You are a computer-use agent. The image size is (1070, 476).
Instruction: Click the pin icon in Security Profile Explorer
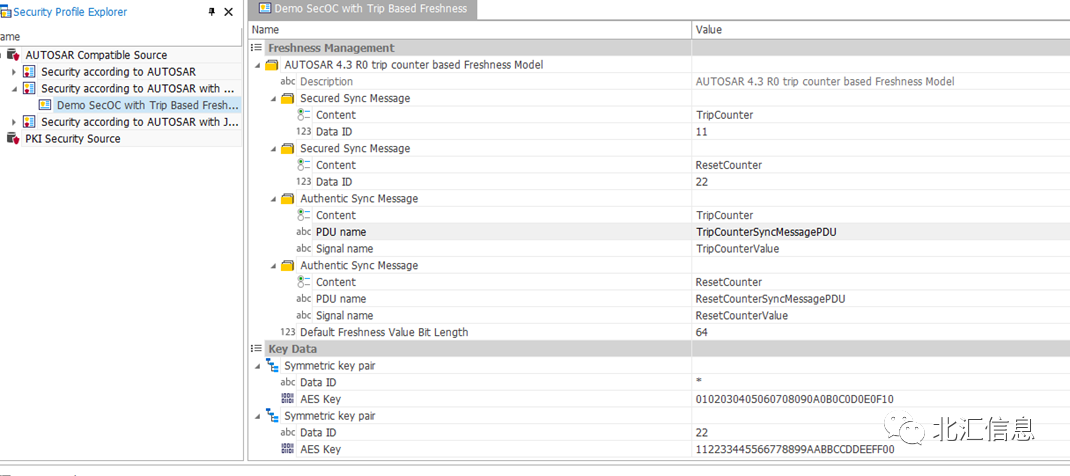211,12
